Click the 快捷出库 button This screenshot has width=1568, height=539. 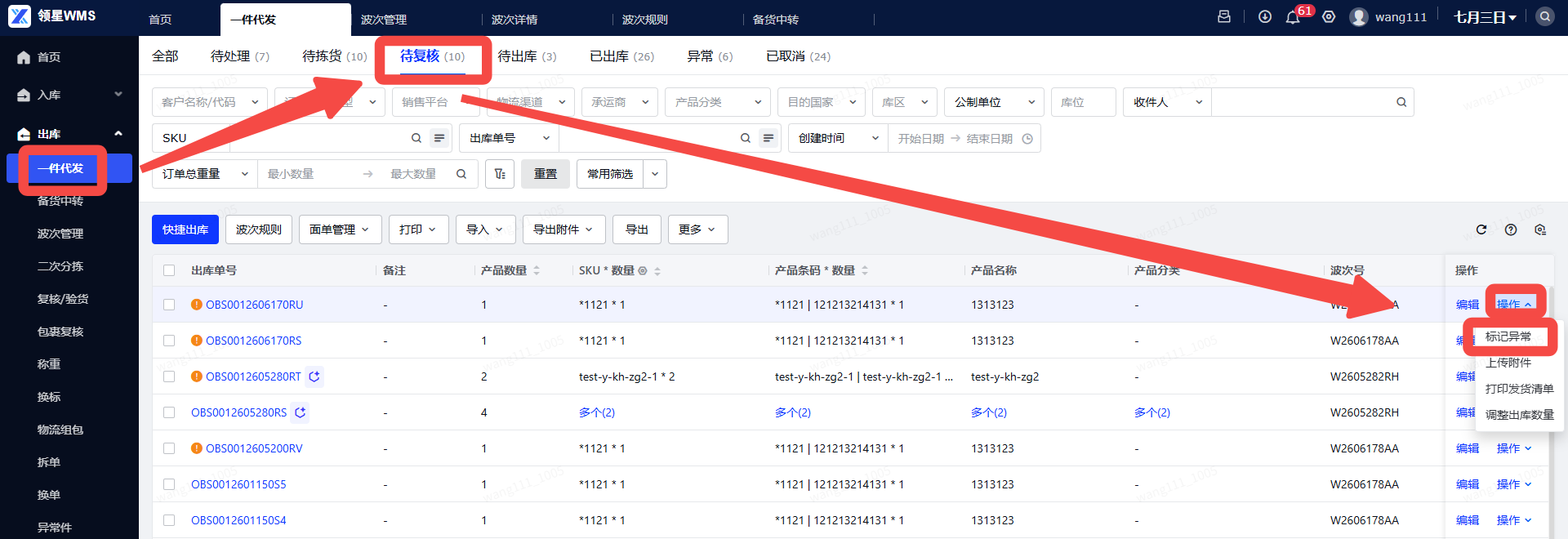click(185, 229)
